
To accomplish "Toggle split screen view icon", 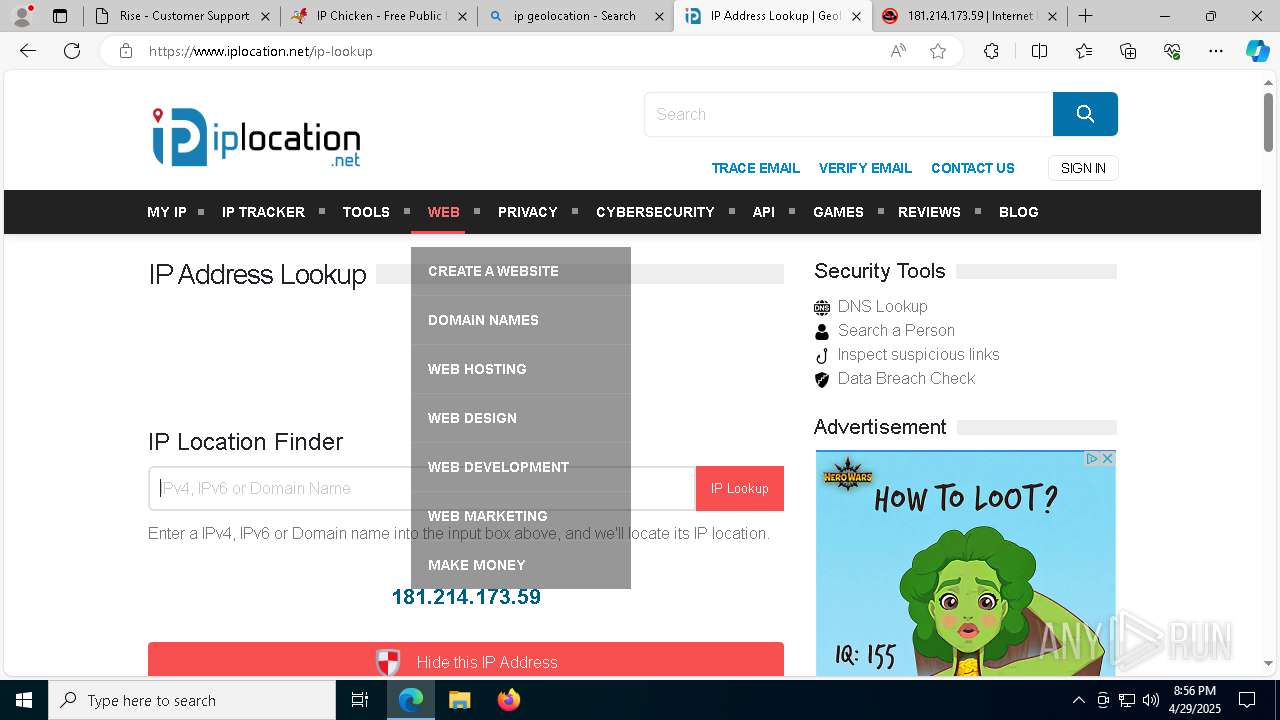I will [x=1039, y=51].
